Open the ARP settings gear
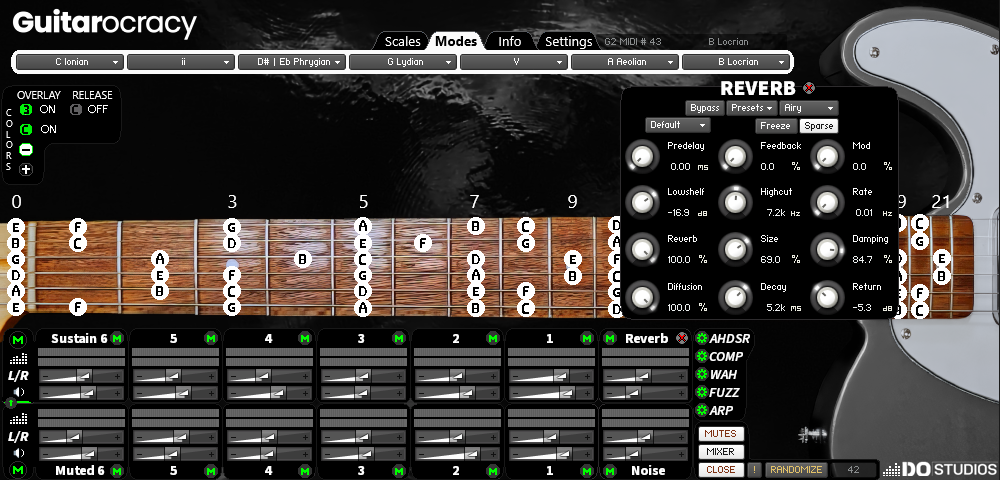 702,410
